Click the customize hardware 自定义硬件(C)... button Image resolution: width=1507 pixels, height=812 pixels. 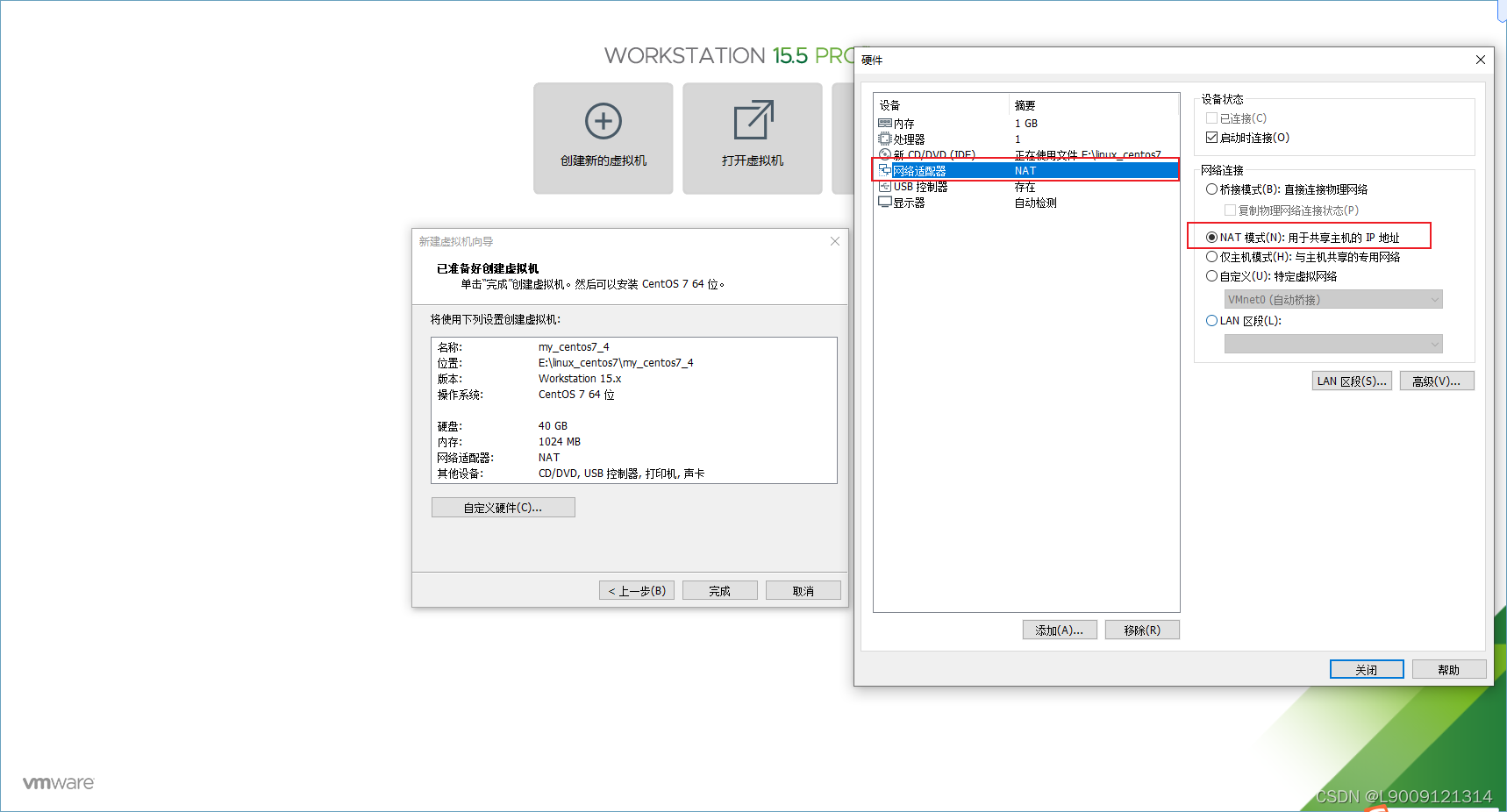click(x=504, y=508)
